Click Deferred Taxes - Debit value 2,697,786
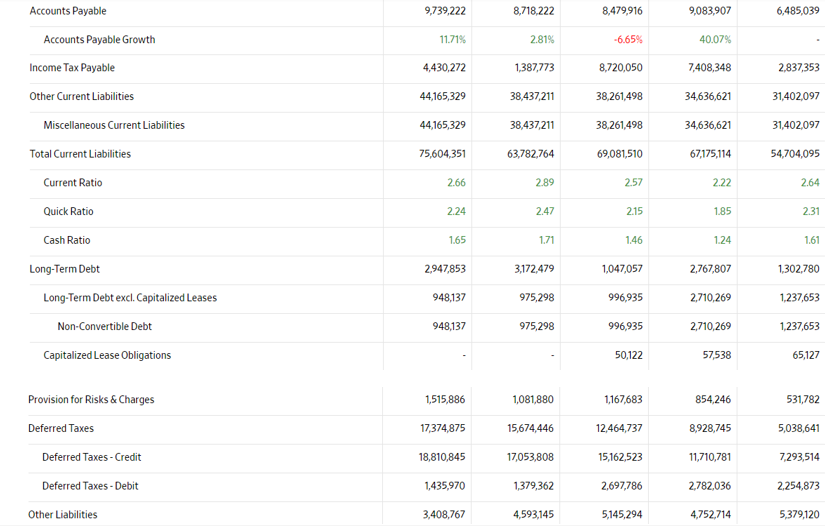 (622, 486)
